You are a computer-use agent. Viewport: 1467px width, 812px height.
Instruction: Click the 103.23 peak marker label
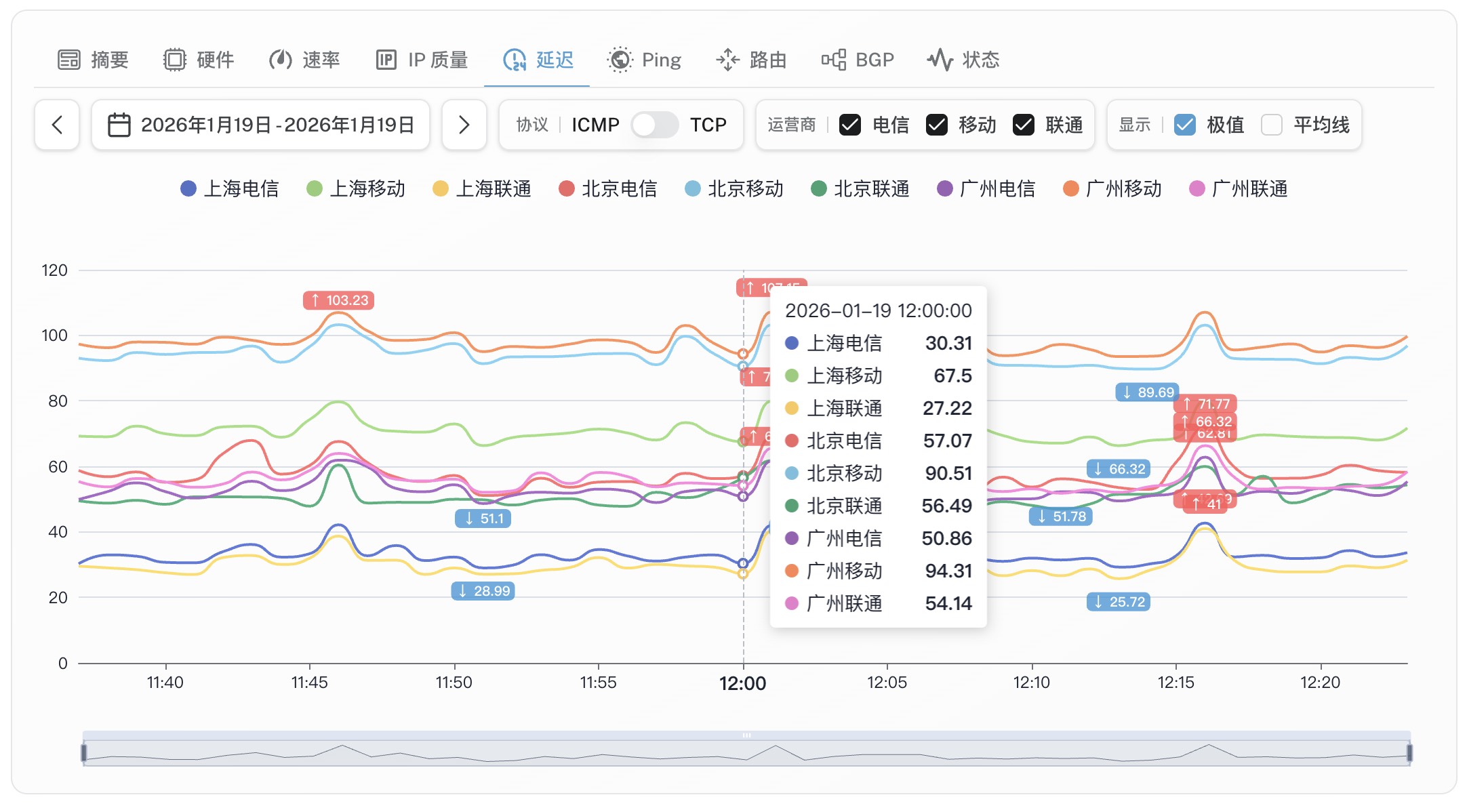click(x=339, y=300)
